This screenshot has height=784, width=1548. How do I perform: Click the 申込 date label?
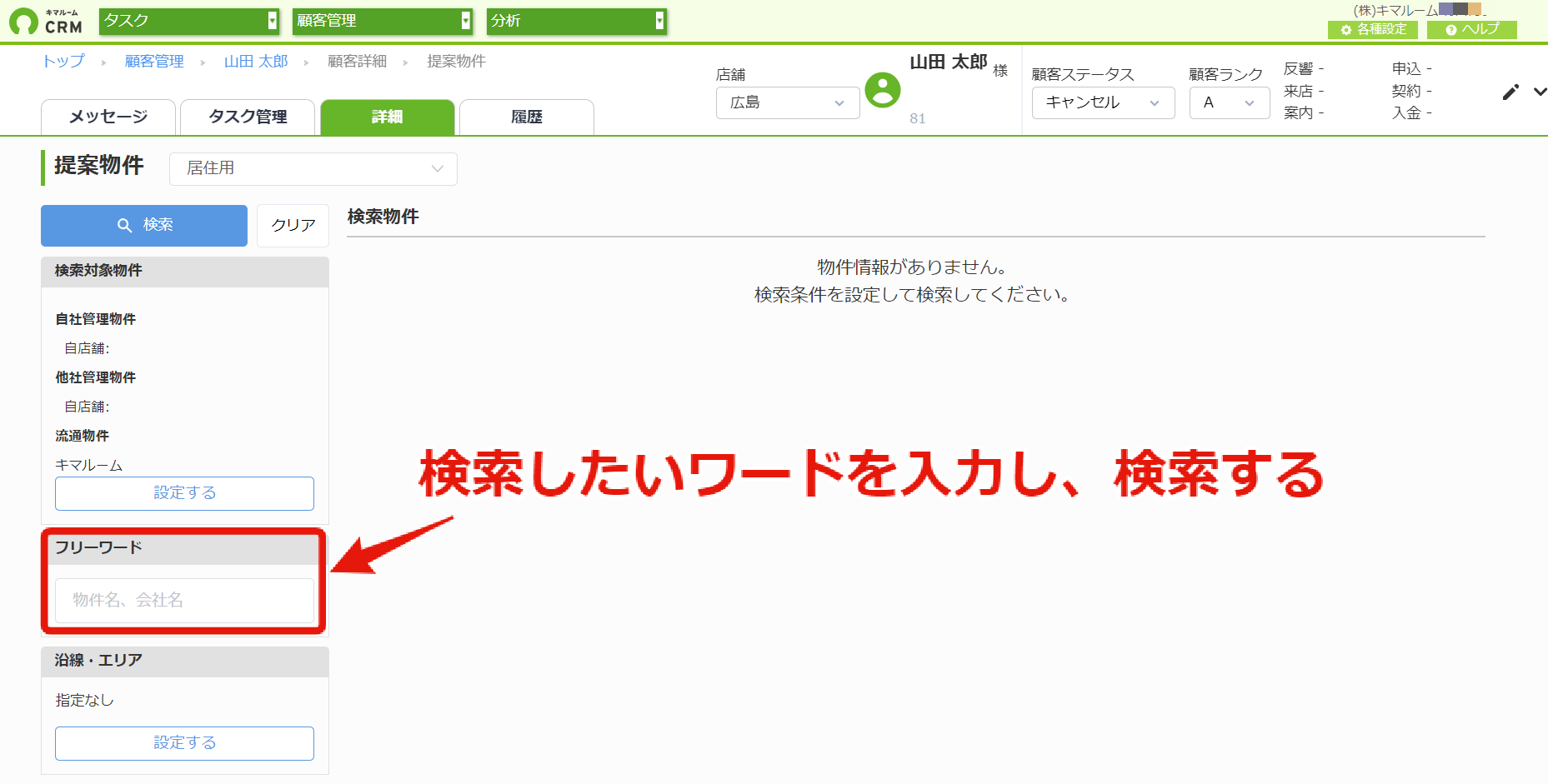tap(1406, 69)
